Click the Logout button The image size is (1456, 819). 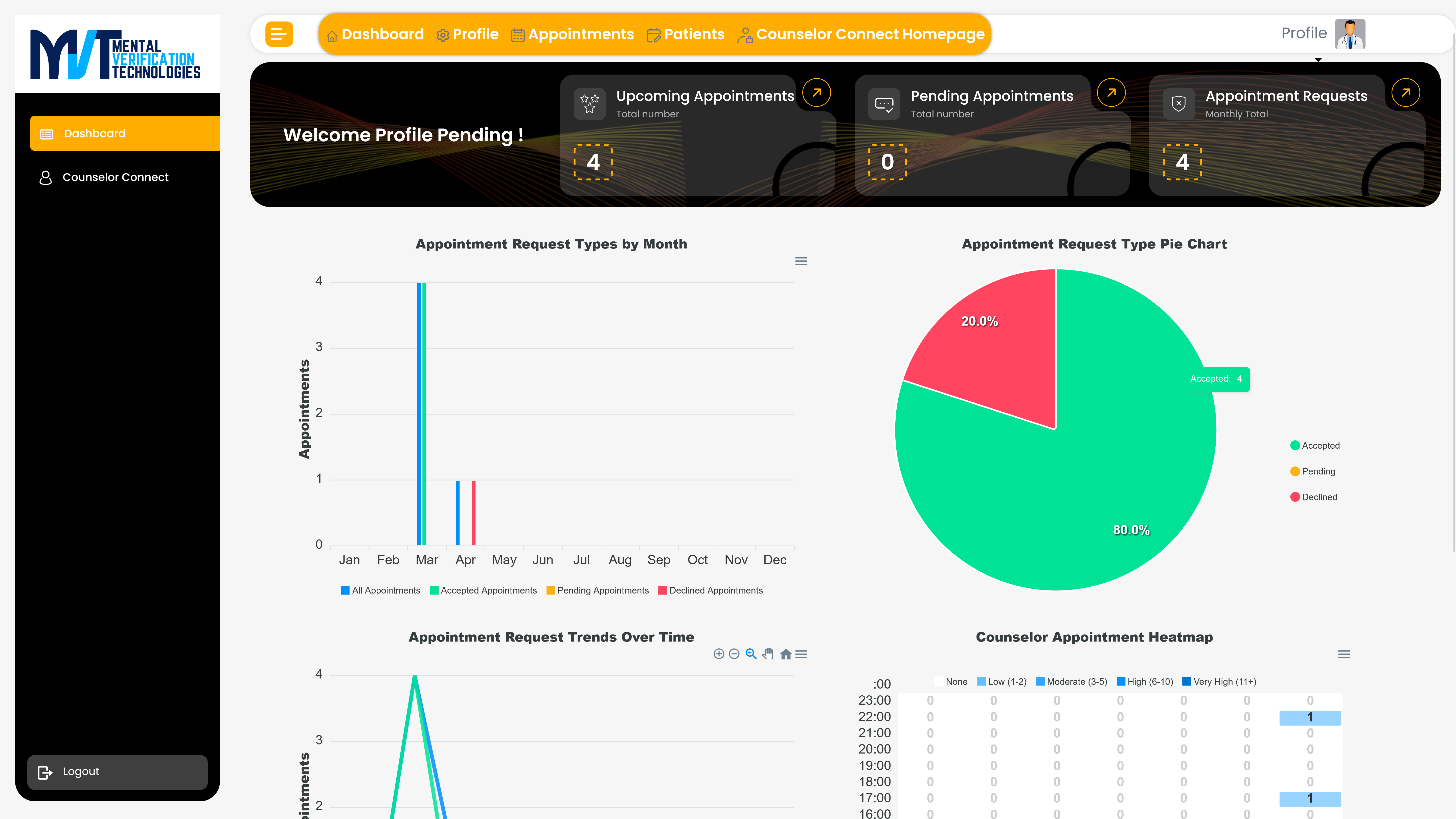click(x=118, y=772)
